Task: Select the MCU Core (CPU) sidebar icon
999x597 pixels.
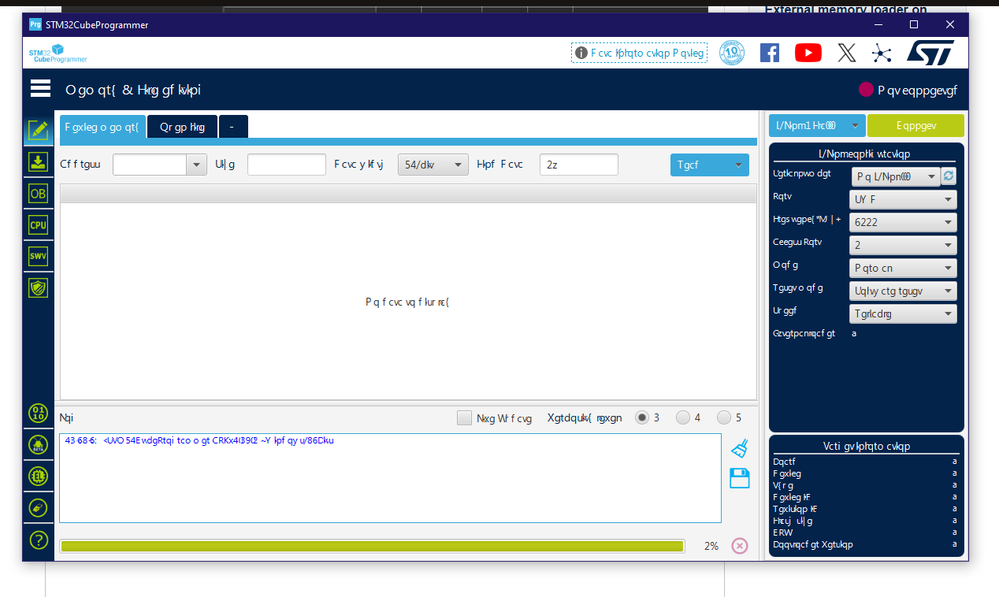Action: pos(38,226)
